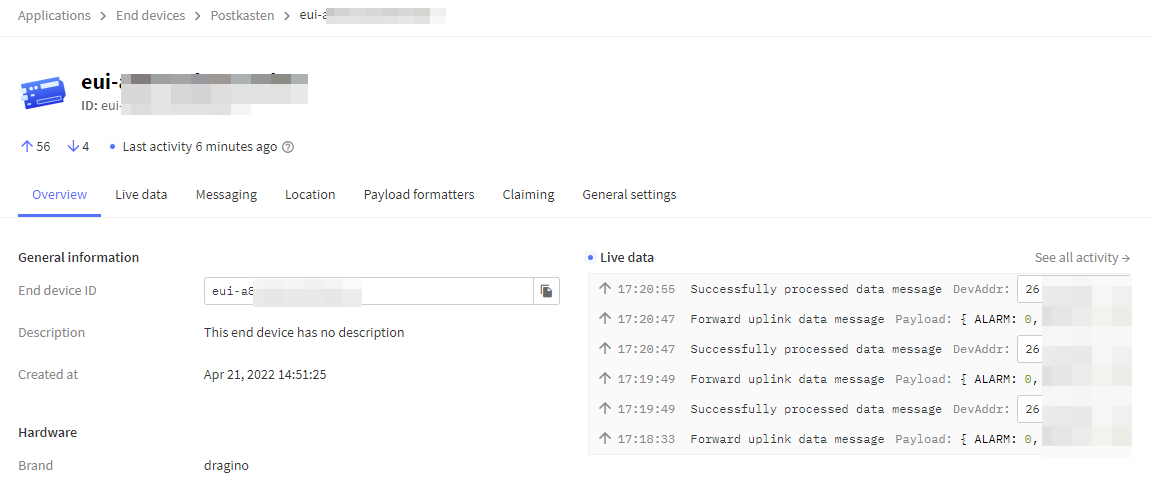This screenshot has width=1152, height=494.
Task: Open the 17:19:49 forward uplink message
Action: tap(860, 379)
